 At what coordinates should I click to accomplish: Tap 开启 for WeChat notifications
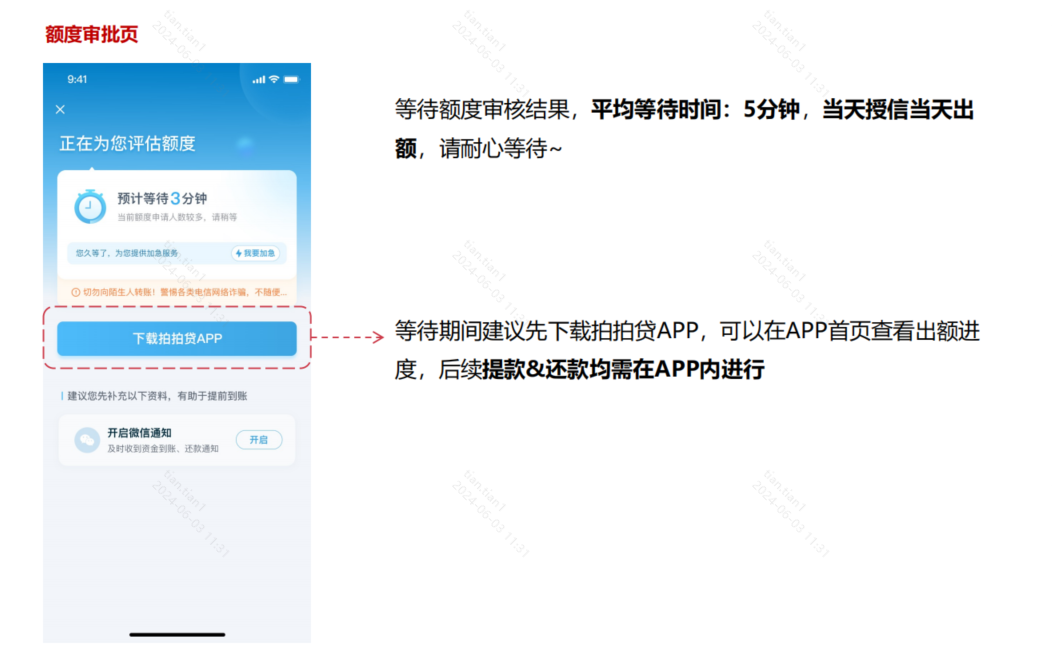pos(258,440)
